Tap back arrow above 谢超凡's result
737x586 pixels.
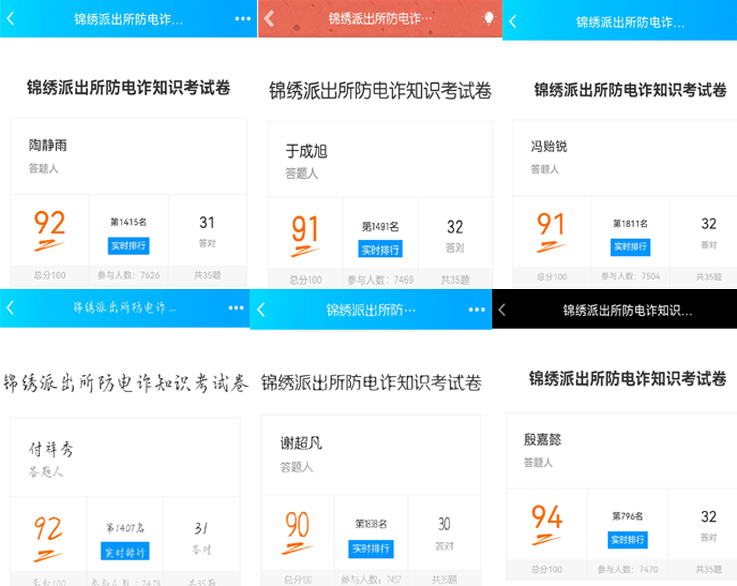click(261, 310)
